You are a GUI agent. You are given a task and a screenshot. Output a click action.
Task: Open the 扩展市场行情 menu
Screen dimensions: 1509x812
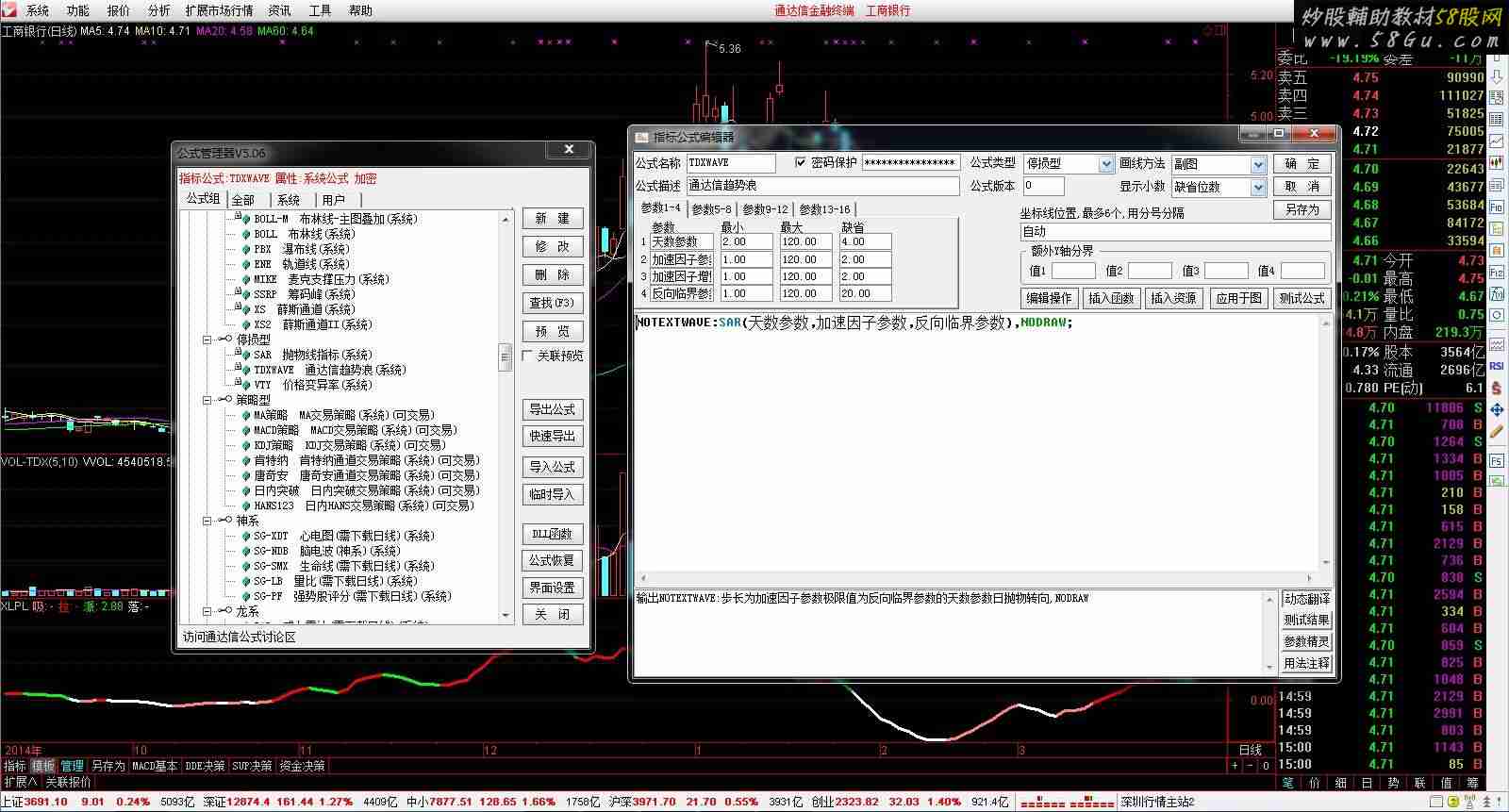[x=220, y=10]
